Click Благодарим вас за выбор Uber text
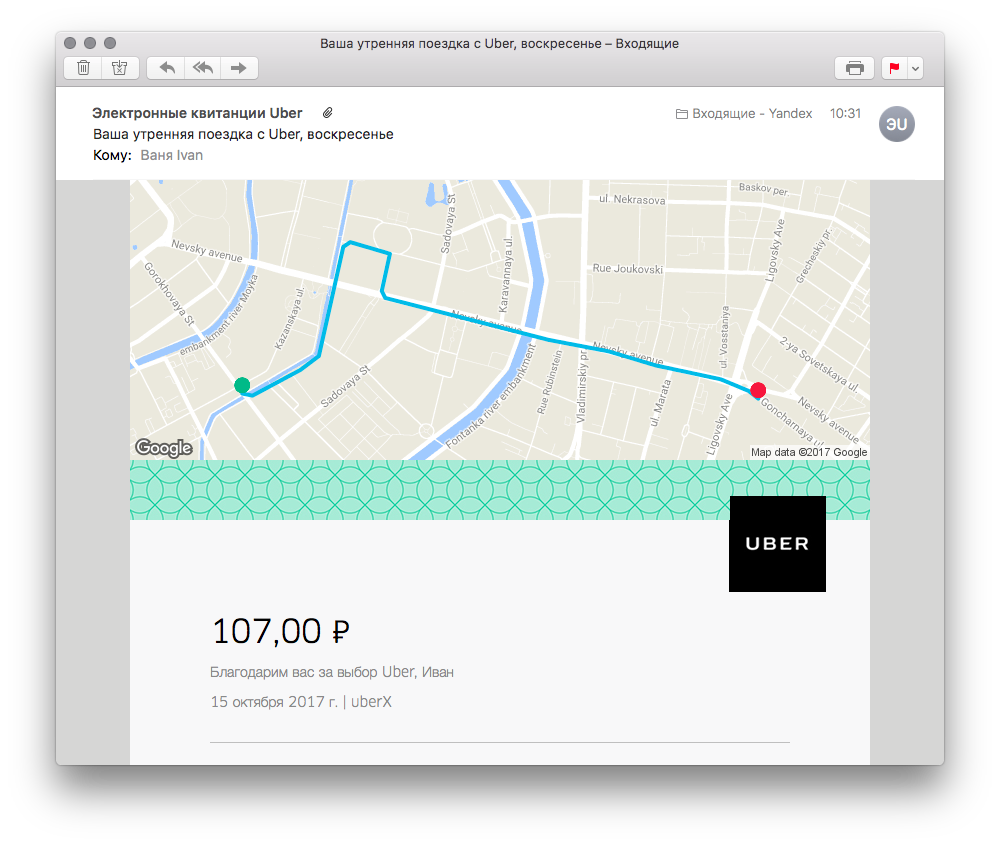Screen dimensions: 1000x845 pos(332,672)
